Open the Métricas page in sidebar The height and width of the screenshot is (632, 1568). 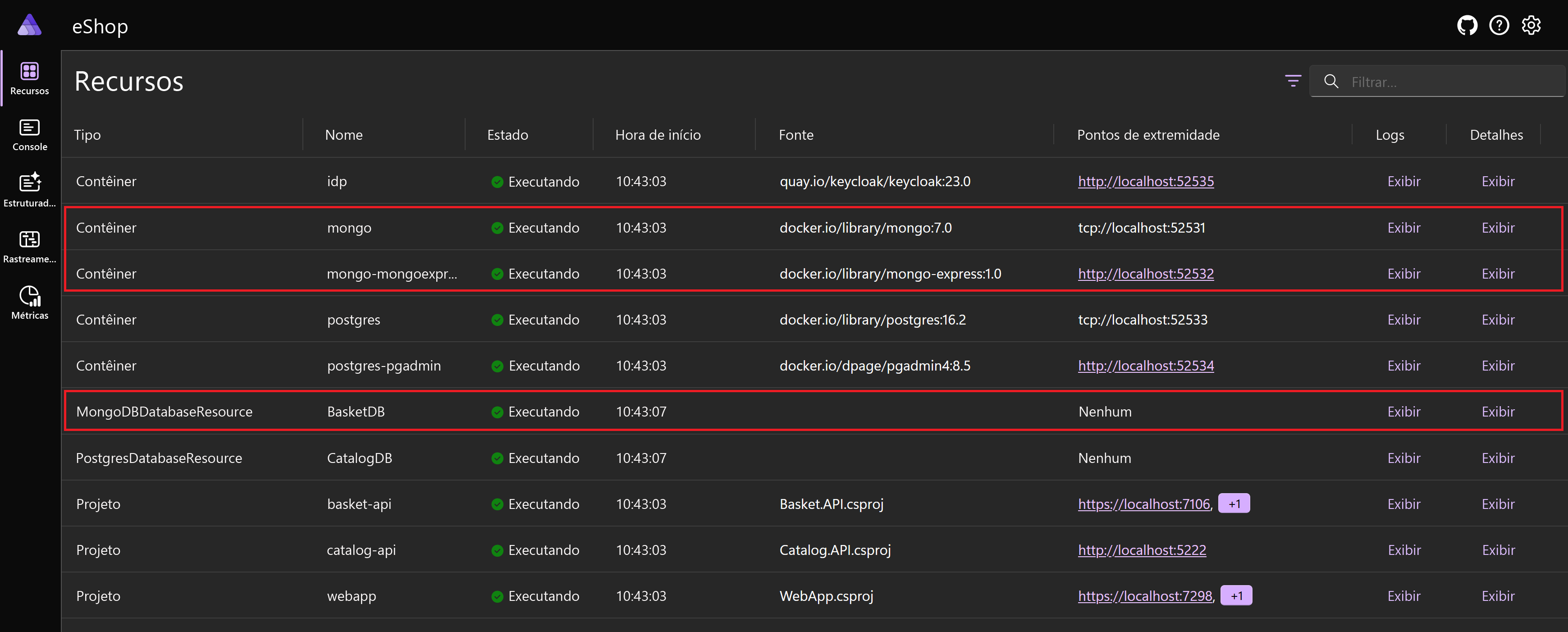coord(30,303)
